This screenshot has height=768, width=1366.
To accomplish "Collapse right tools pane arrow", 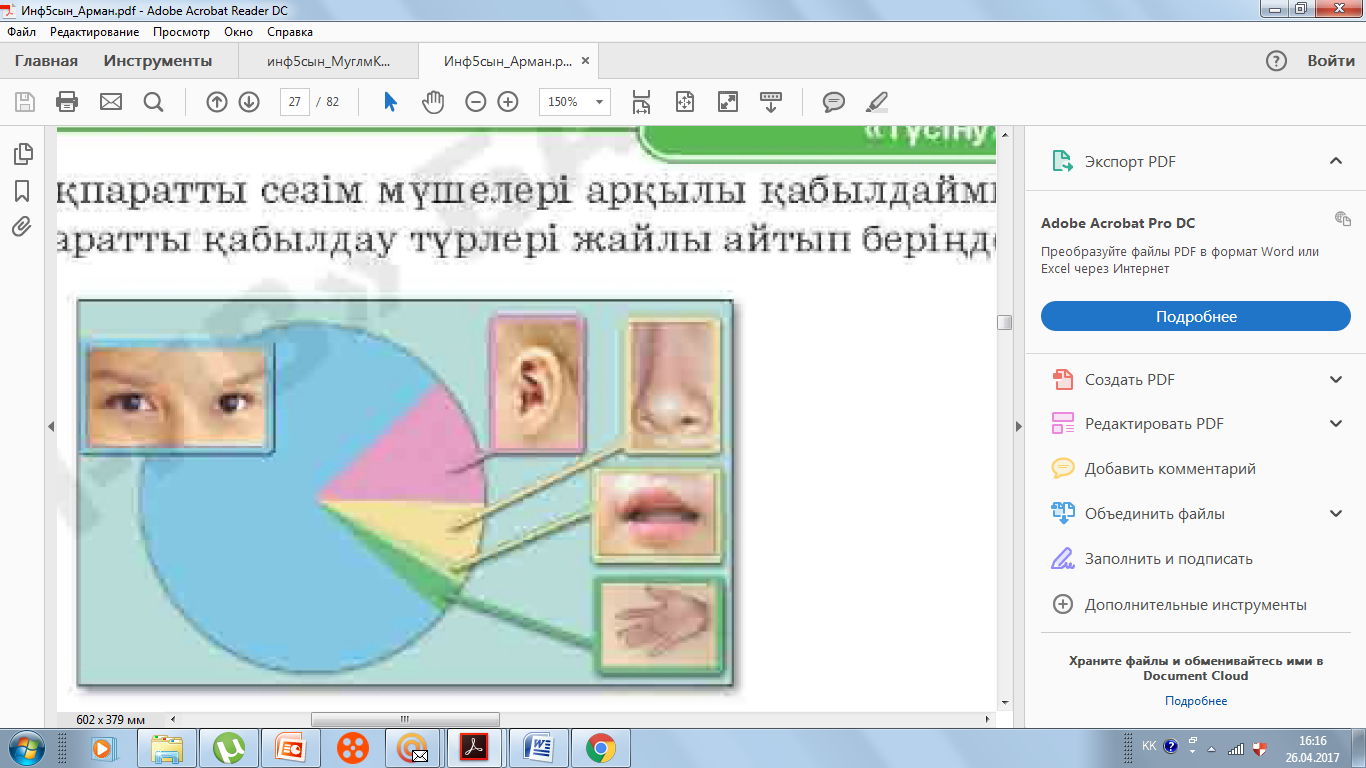I will pos(1019,426).
